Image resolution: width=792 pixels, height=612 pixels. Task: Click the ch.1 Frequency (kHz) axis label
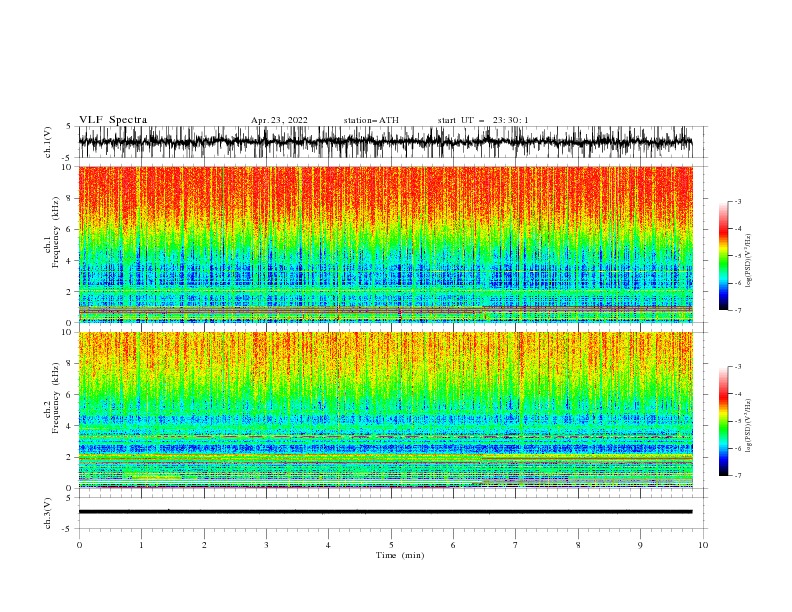52,244
